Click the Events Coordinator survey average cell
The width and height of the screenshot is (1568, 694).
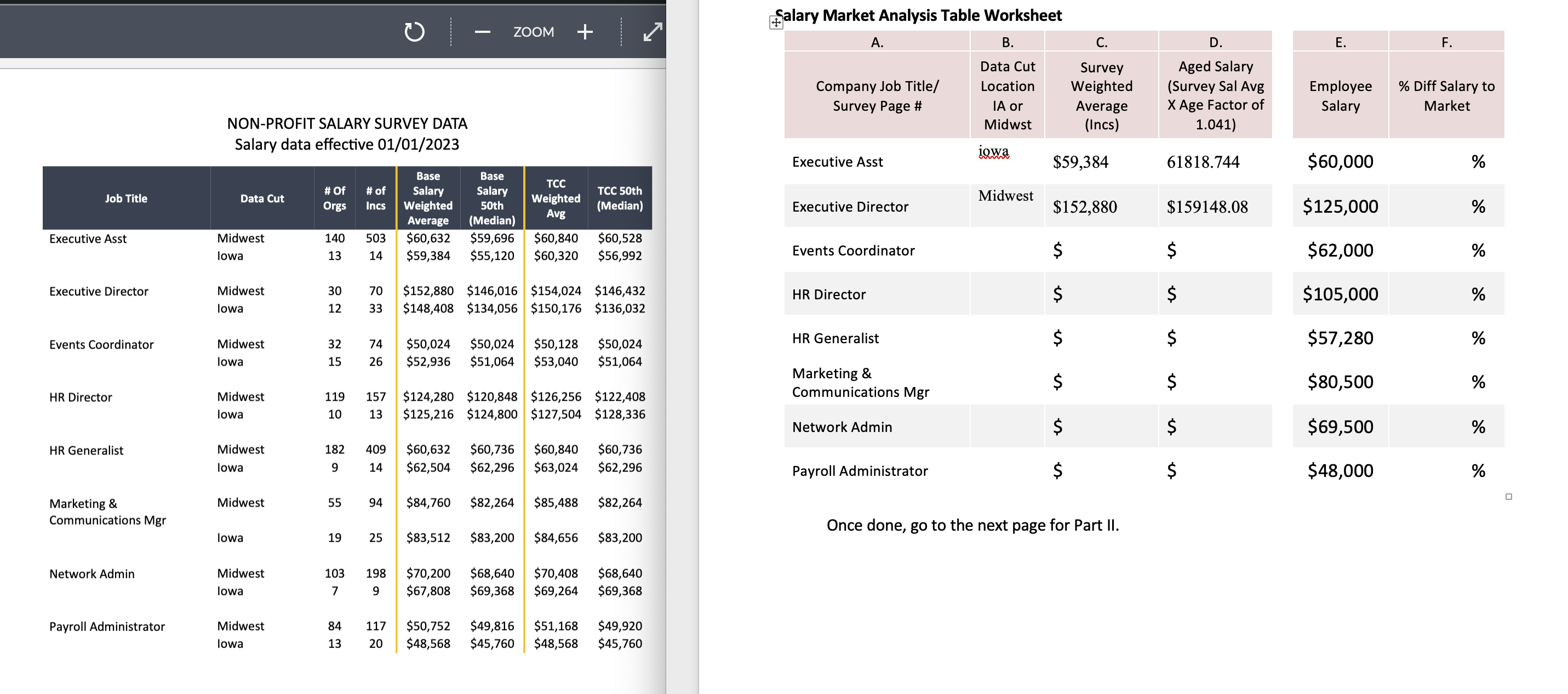pyautogui.click(x=1101, y=251)
